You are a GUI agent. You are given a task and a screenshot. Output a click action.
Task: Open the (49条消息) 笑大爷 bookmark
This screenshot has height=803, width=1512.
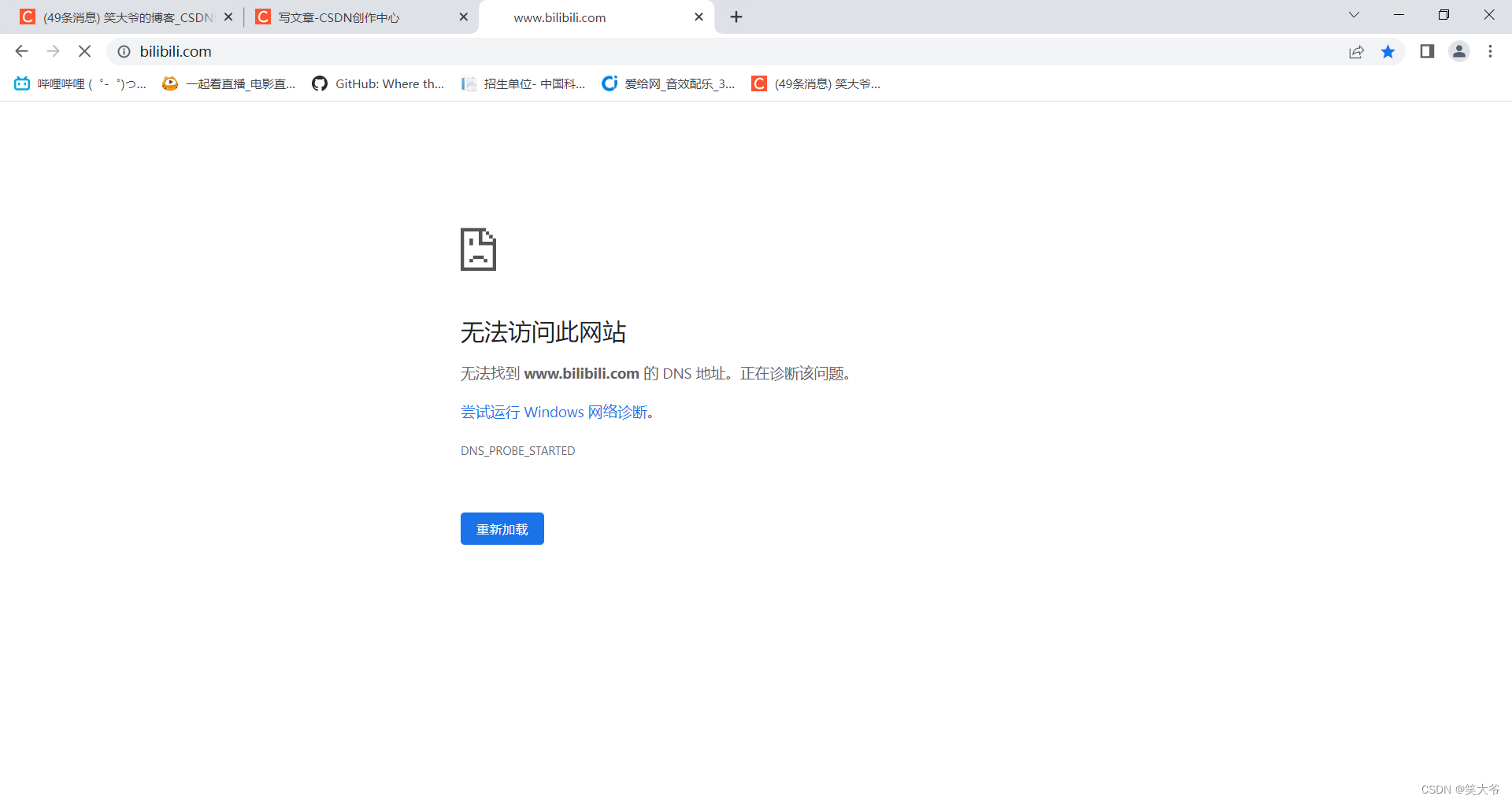[816, 83]
